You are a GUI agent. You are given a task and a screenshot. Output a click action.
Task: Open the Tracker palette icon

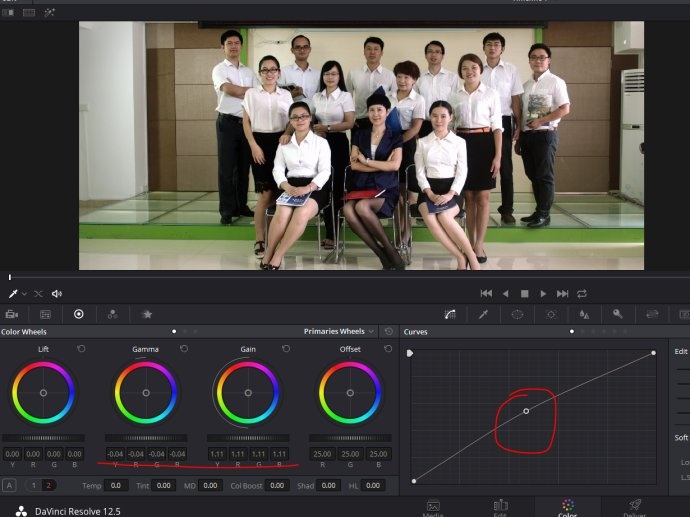(x=551, y=314)
